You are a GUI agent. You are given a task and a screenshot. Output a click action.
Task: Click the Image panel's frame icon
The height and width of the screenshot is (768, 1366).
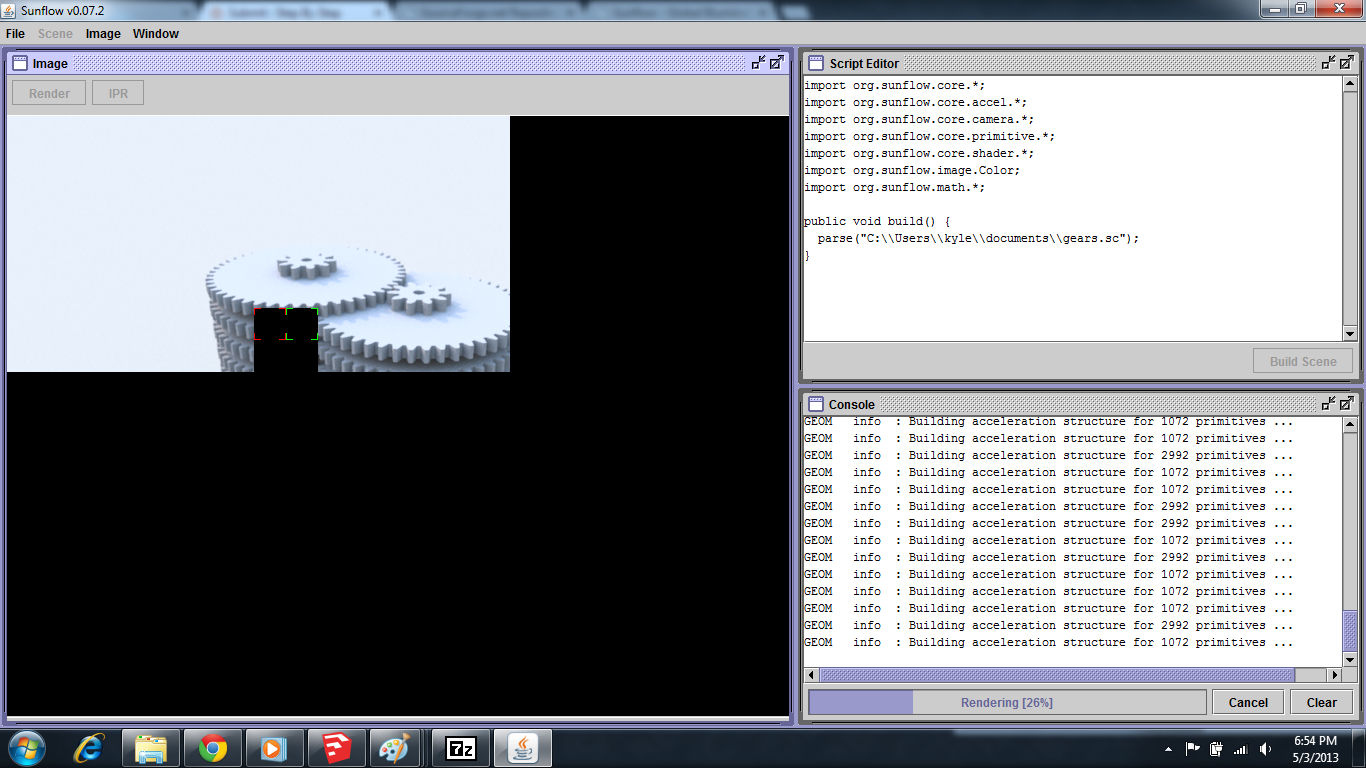(20, 63)
